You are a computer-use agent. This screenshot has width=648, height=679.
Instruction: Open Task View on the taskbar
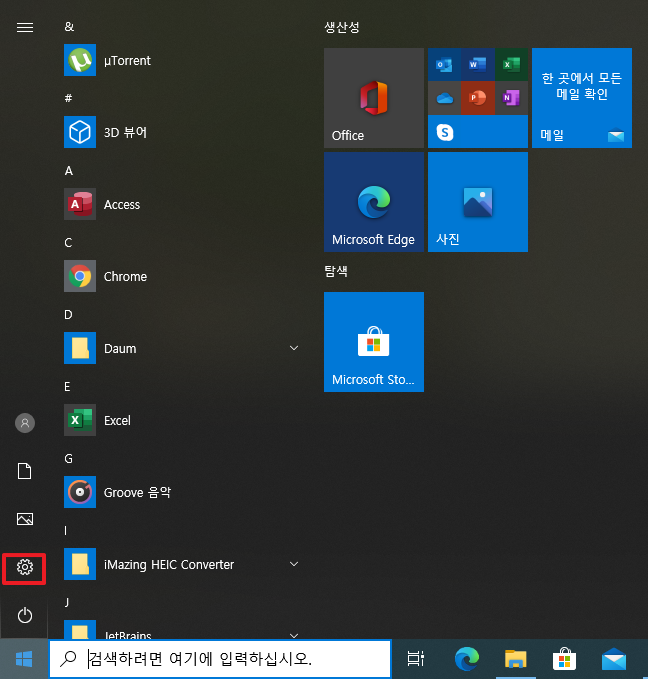pyautogui.click(x=415, y=659)
